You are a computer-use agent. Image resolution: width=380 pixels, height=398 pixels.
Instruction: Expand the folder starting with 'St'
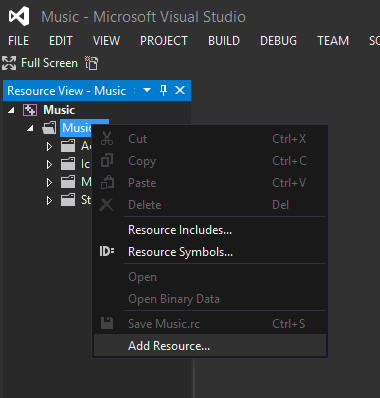pos(49,200)
